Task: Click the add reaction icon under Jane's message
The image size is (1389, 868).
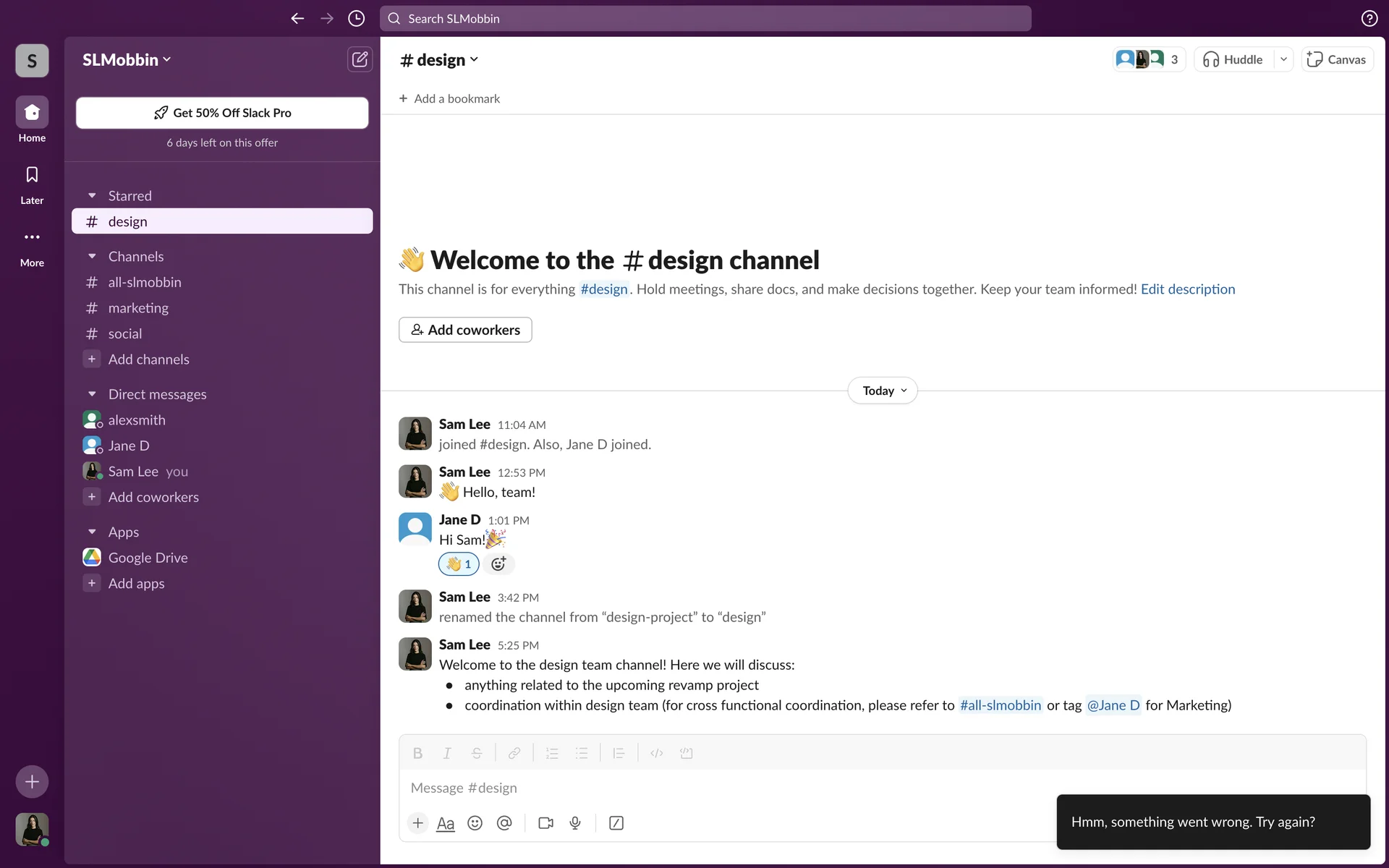Action: (498, 564)
